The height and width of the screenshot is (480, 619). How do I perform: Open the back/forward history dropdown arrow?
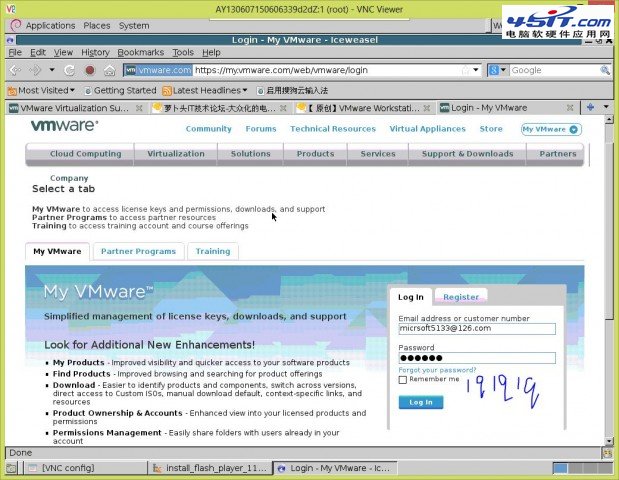(x=52, y=70)
